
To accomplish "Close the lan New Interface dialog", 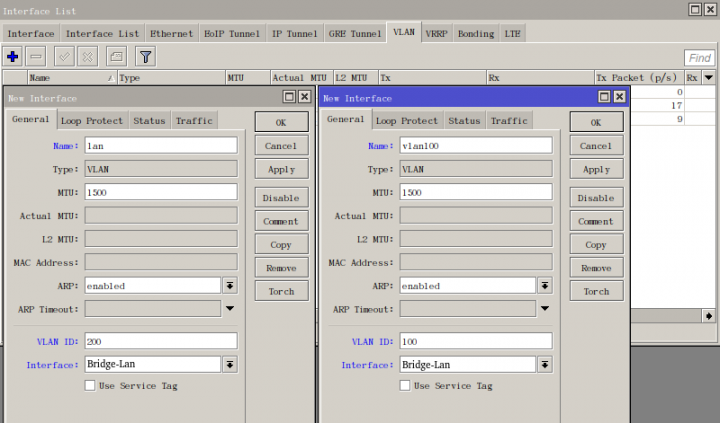I will coord(305,97).
